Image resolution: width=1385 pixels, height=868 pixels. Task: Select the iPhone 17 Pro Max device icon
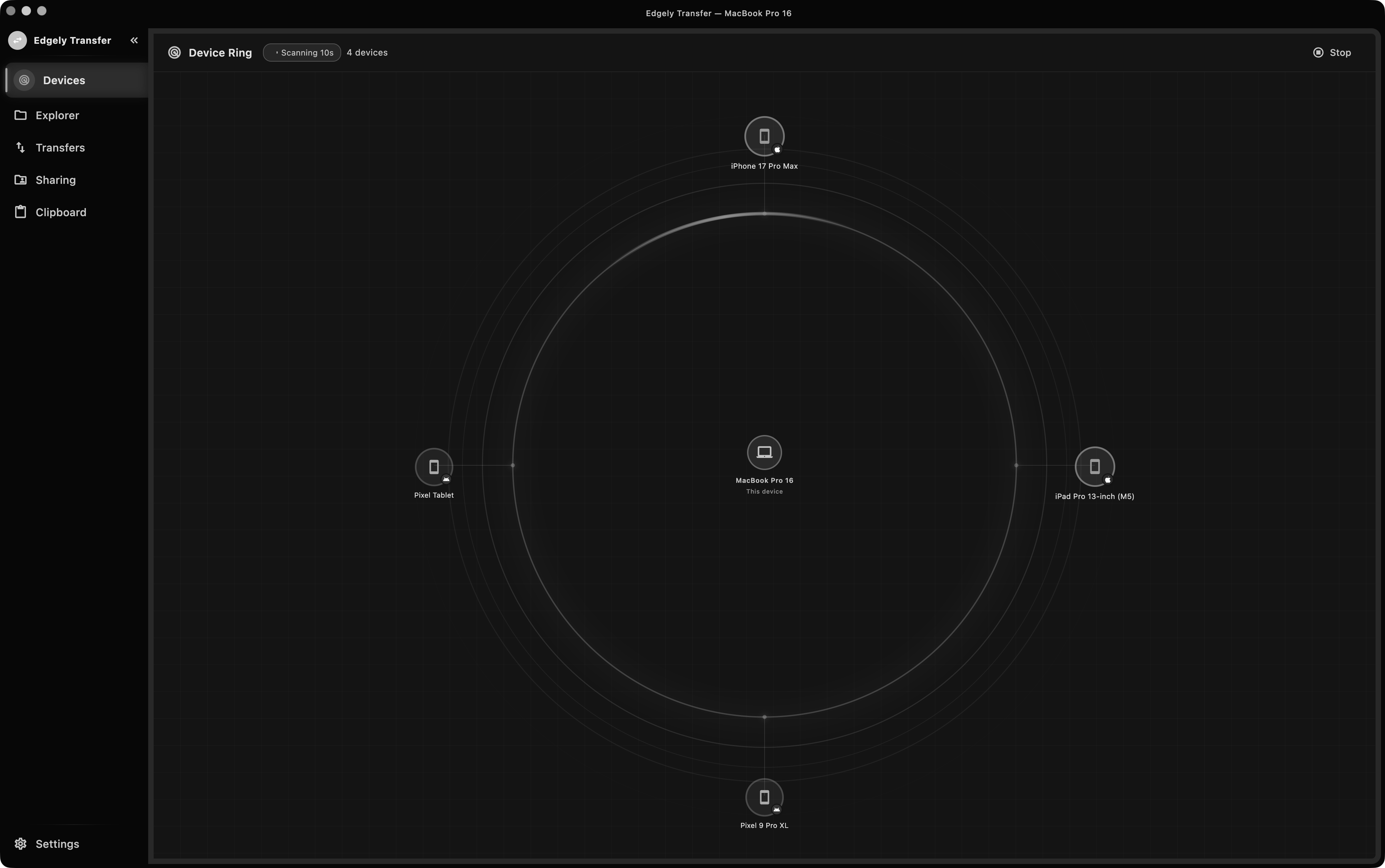pyautogui.click(x=764, y=137)
